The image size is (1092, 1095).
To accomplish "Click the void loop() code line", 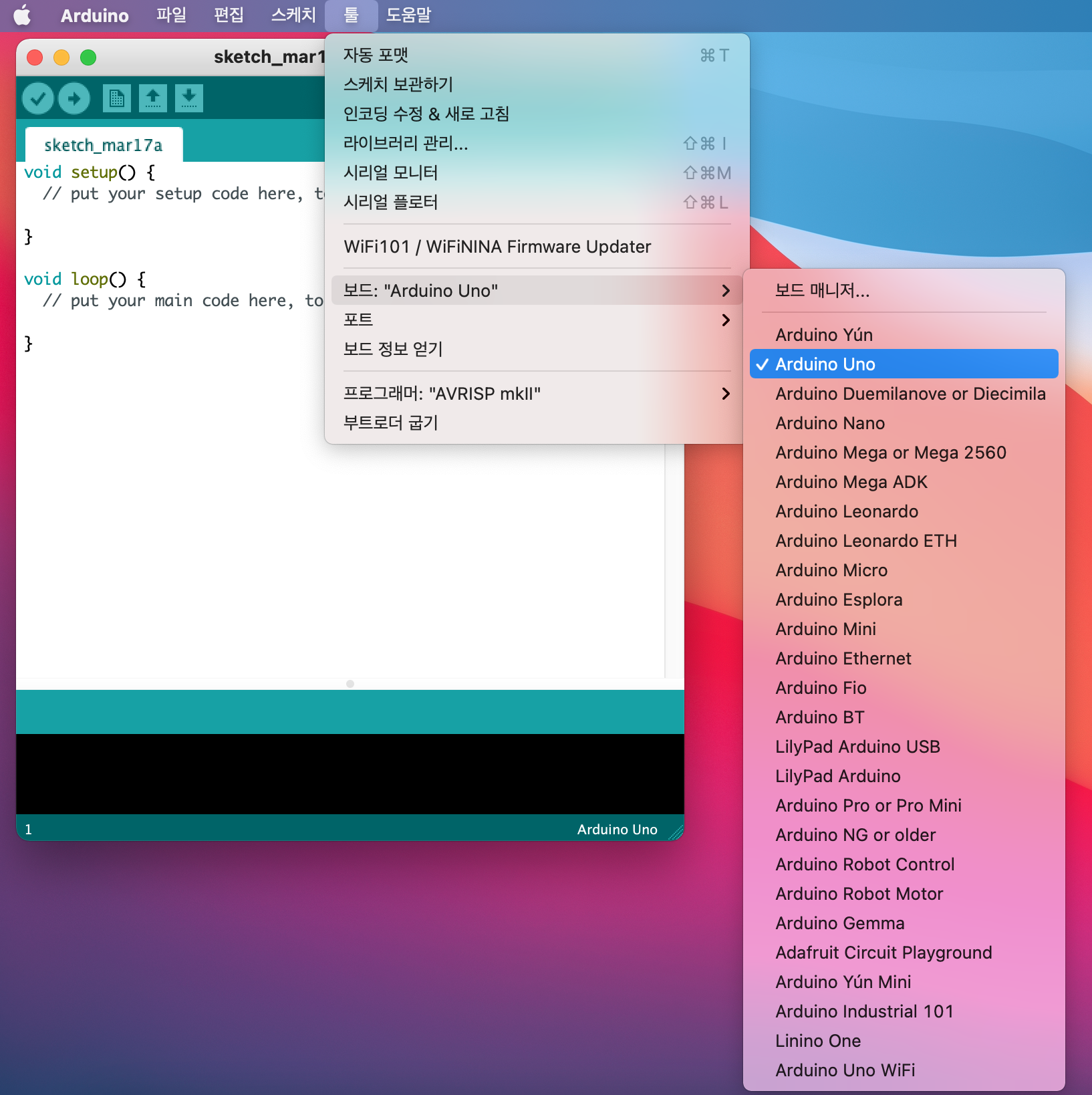I will coord(85,279).
